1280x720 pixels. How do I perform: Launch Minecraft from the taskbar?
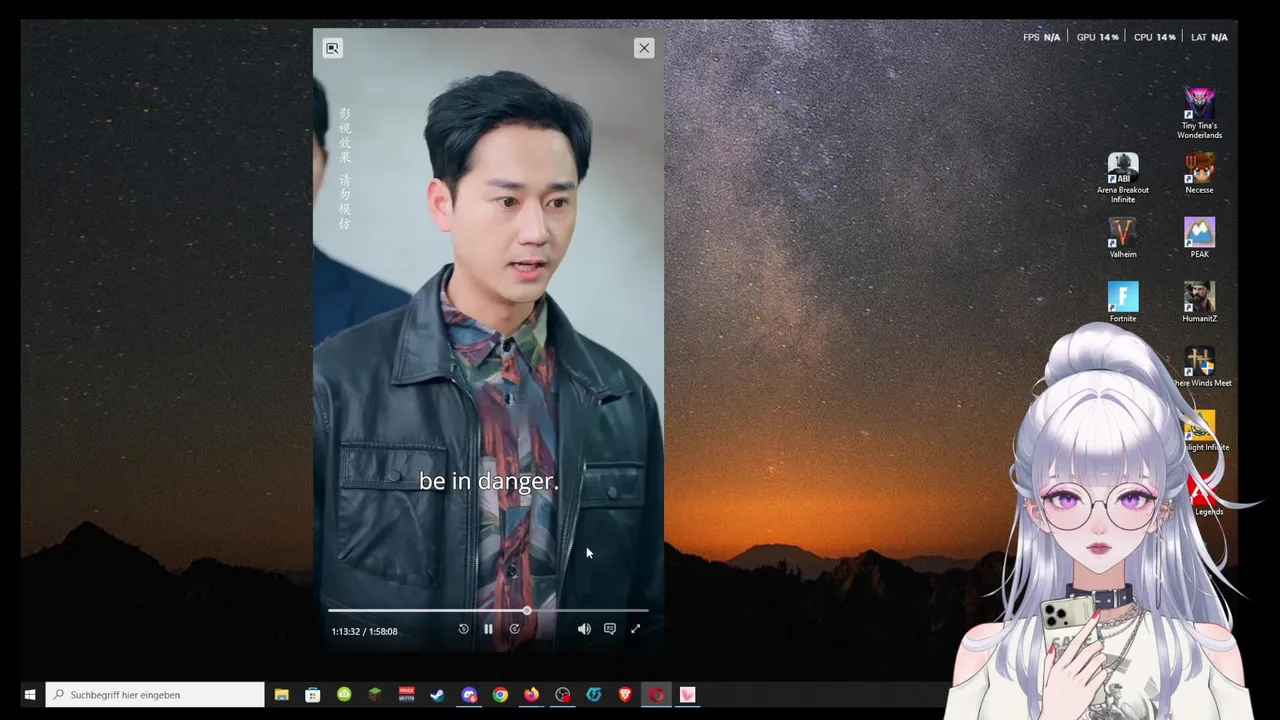(x=375, y=695)
